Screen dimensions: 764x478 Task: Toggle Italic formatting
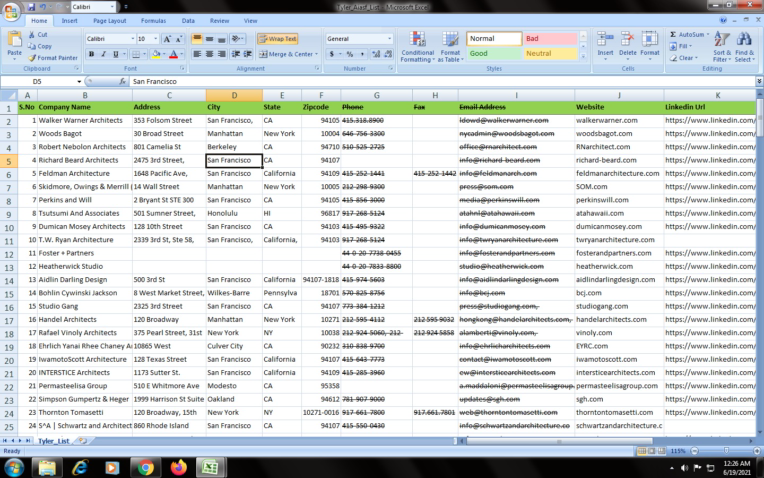point(103,54)
